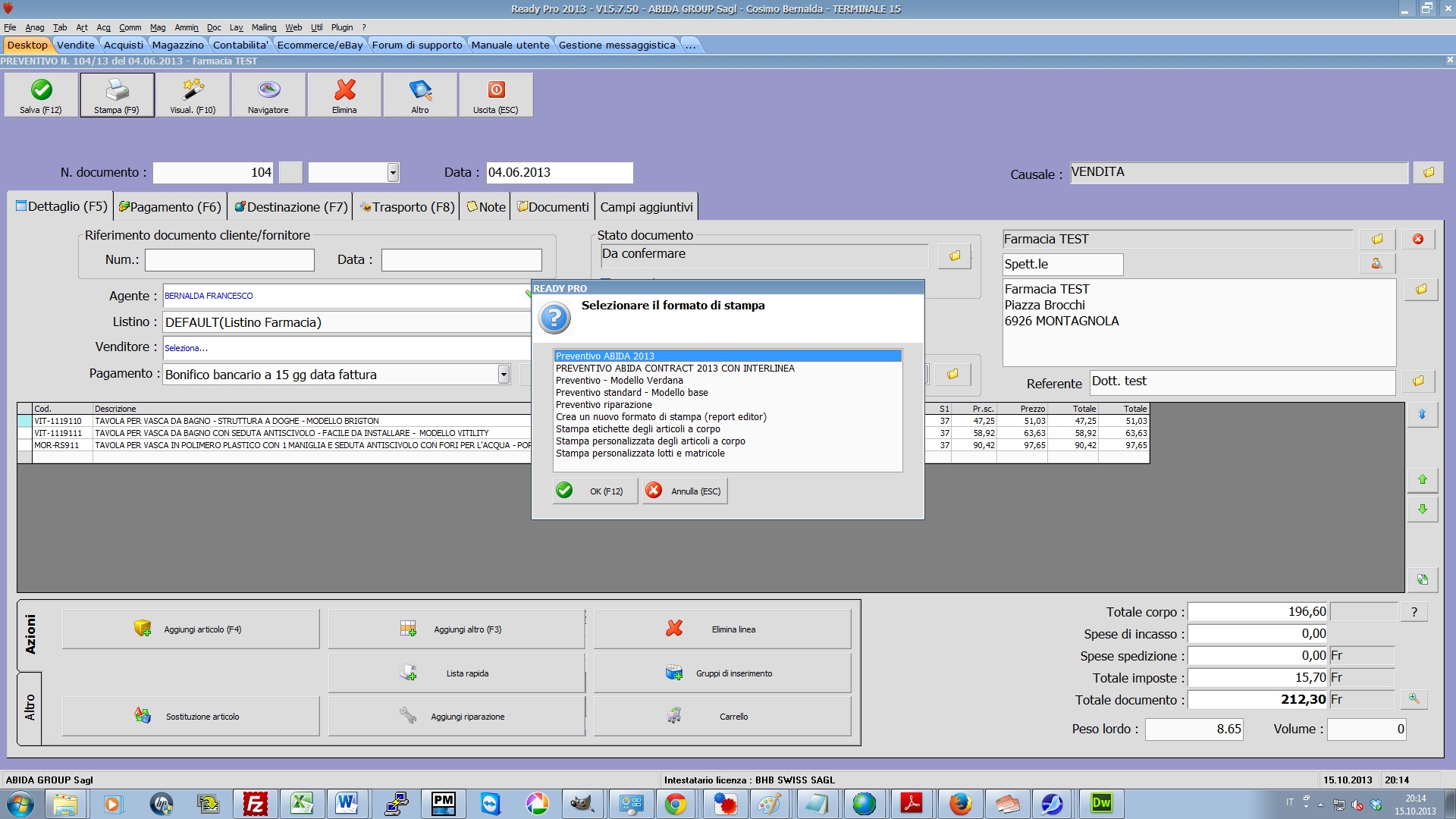This screenshot has height=819, width=1456.
Task: Confirm with OK (F12) in dialog
Action: (595, 491)
